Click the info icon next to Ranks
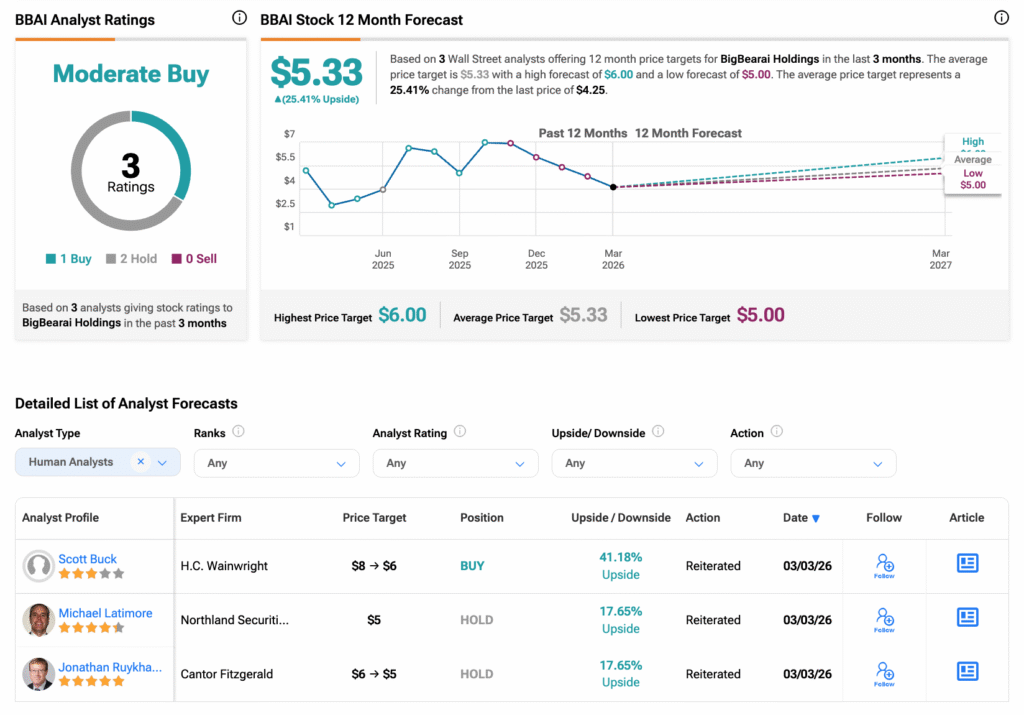 (238, 432)
